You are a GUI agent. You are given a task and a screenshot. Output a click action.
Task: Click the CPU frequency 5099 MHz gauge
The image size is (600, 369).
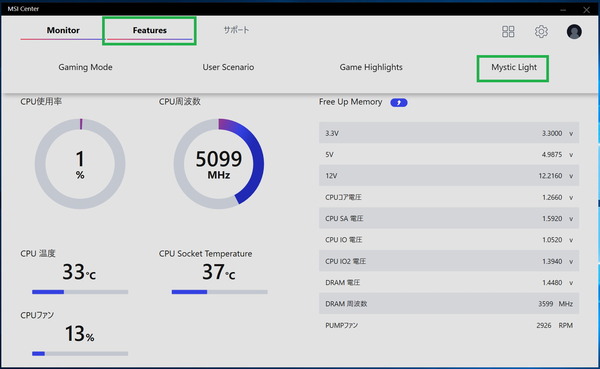[x=218, y=164]
